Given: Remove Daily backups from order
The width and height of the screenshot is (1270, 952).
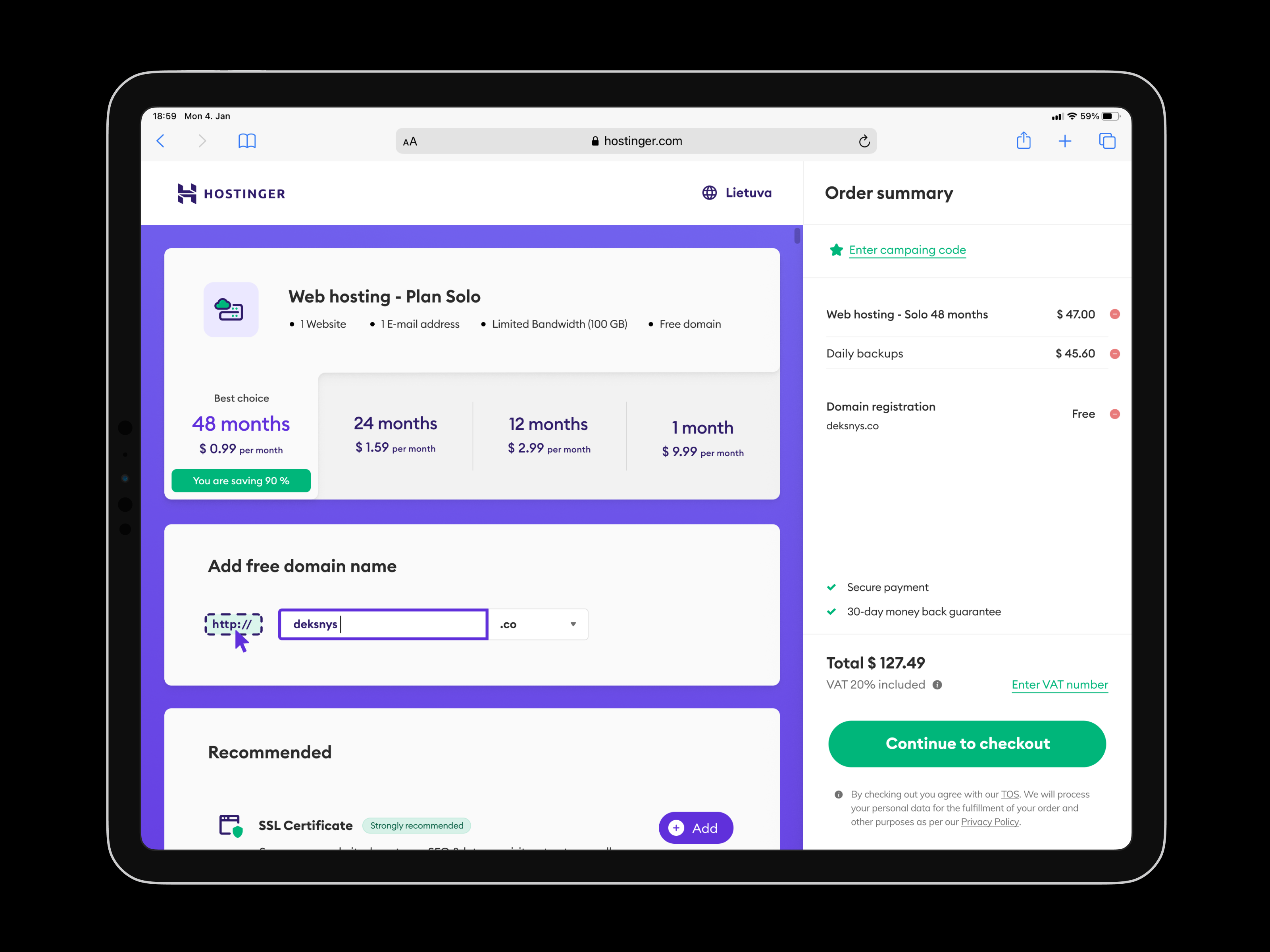Looking at the screenshot, I should (x=1115, y=353).
